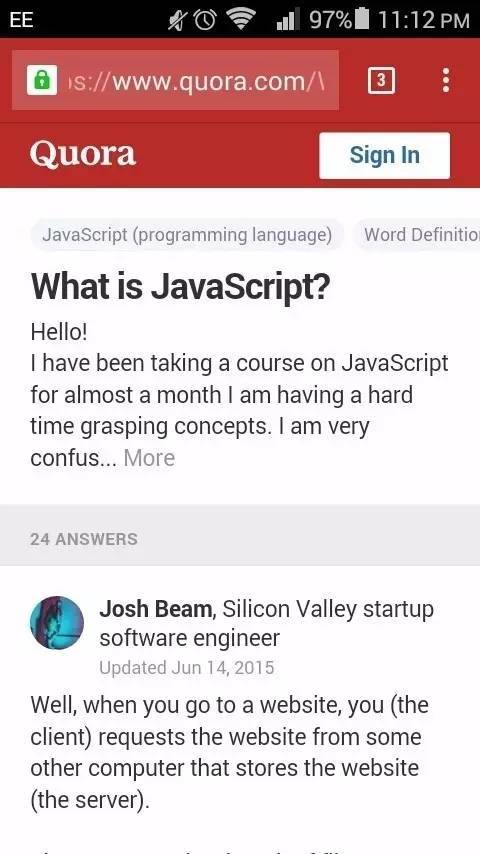This screenshot has width=480, height=854.
Task: Select the Word Definitions topic tag
Action: [x=417, y=235]
